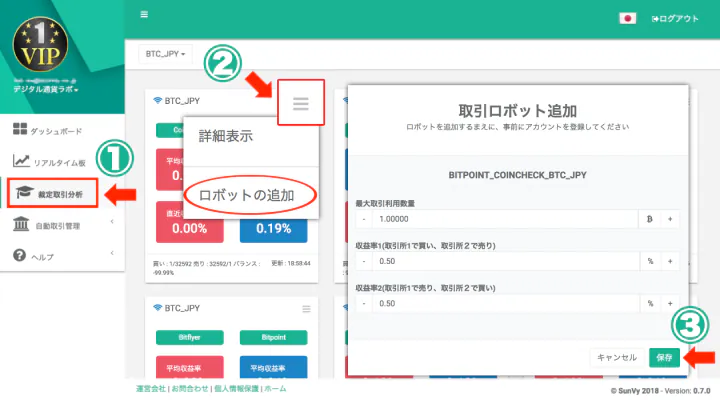Click the VIP badge logo
The height and width of the screenshot is (400, 720).
[40, 45]
